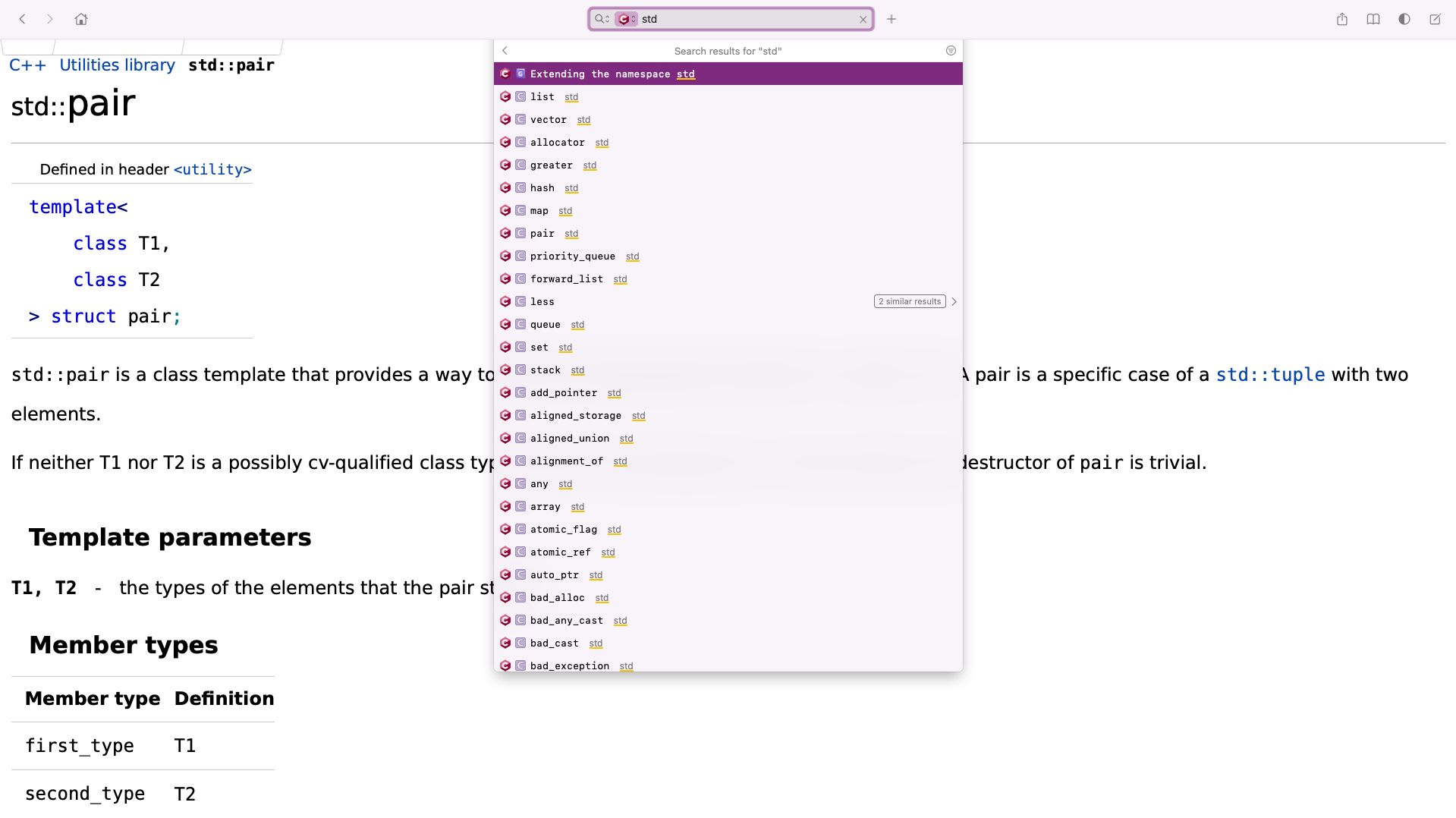Screen dimensions: 1456x818
Task: Open the queue std result
Action: [x=728, y=324]
